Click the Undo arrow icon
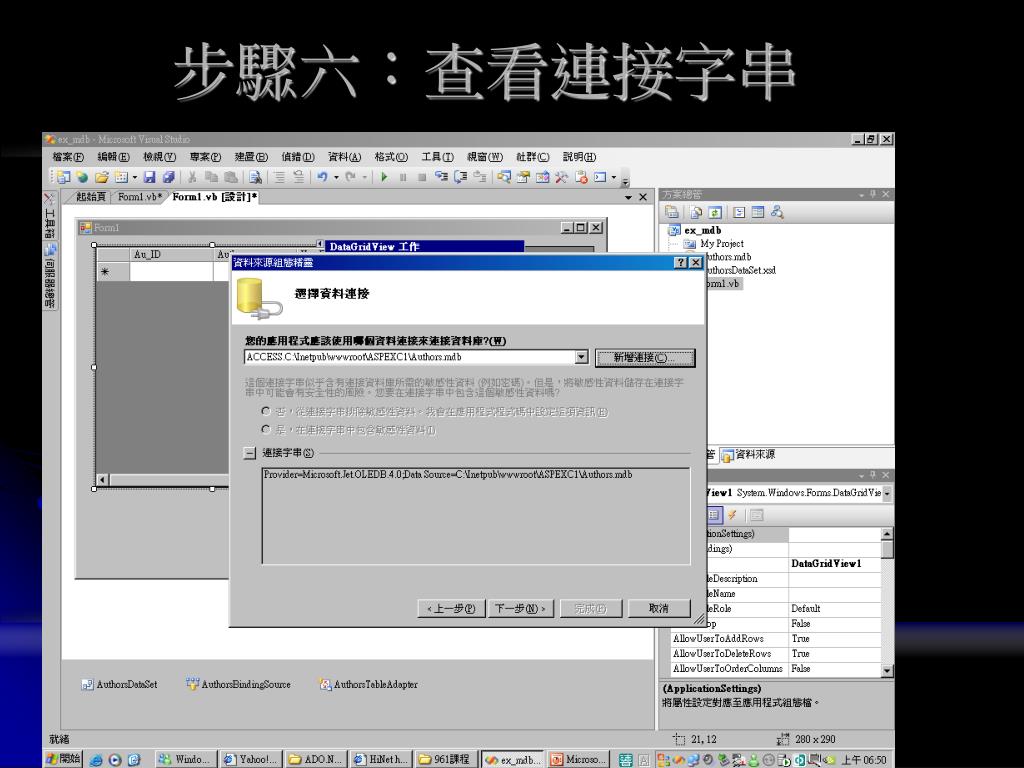The height and width of the screenshot is (768, 1024). (x=322, y=176)
